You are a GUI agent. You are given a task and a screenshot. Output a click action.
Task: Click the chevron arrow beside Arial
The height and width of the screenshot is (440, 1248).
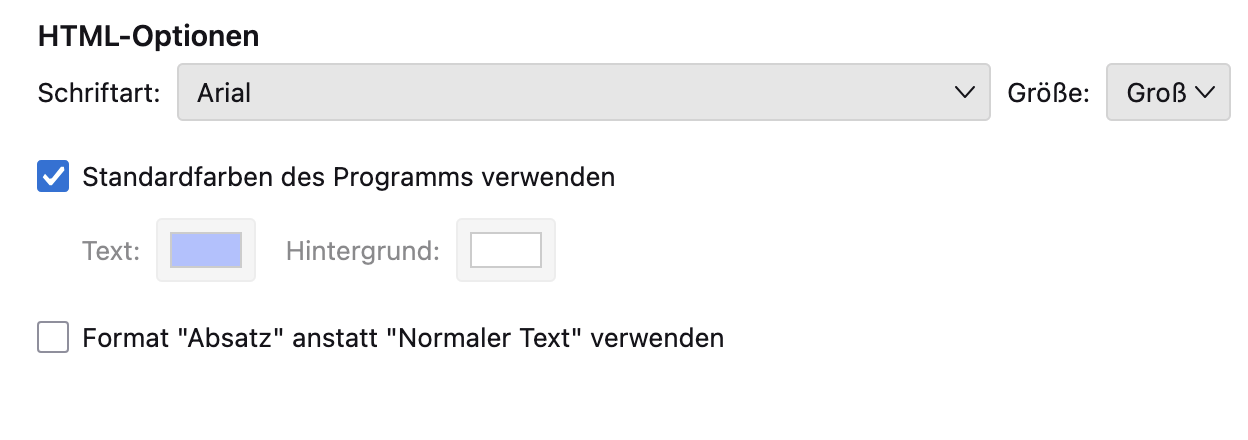click(965, 93)
